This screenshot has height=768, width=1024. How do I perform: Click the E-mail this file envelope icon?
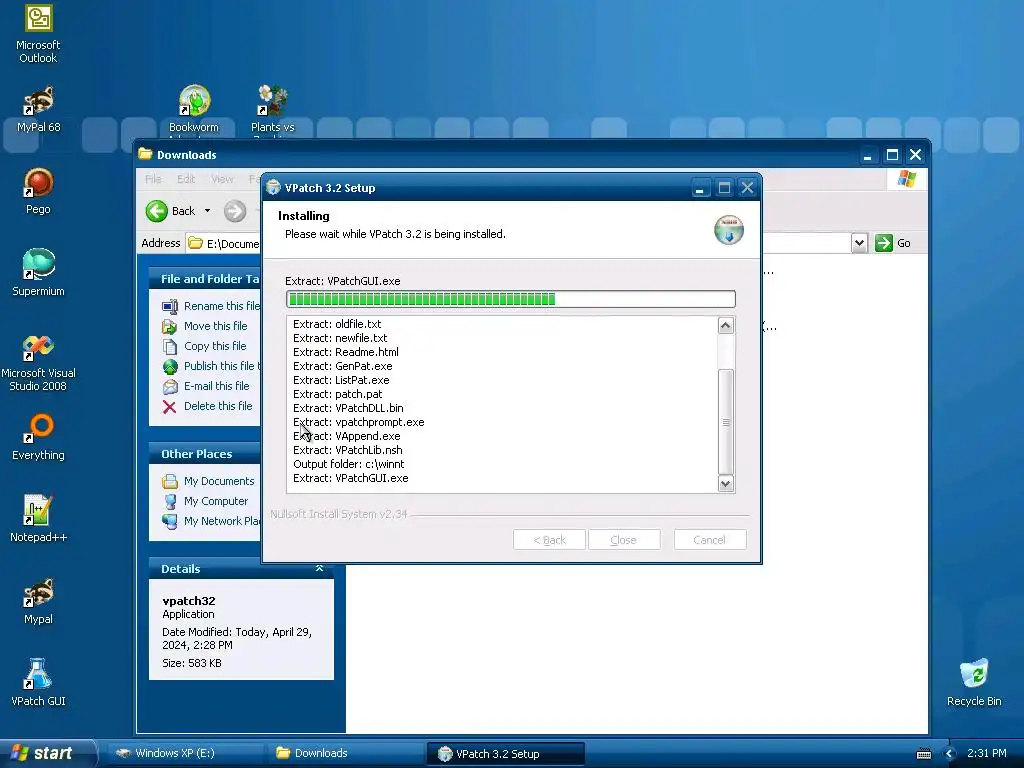pyautogui.click(x=170, y=387)
